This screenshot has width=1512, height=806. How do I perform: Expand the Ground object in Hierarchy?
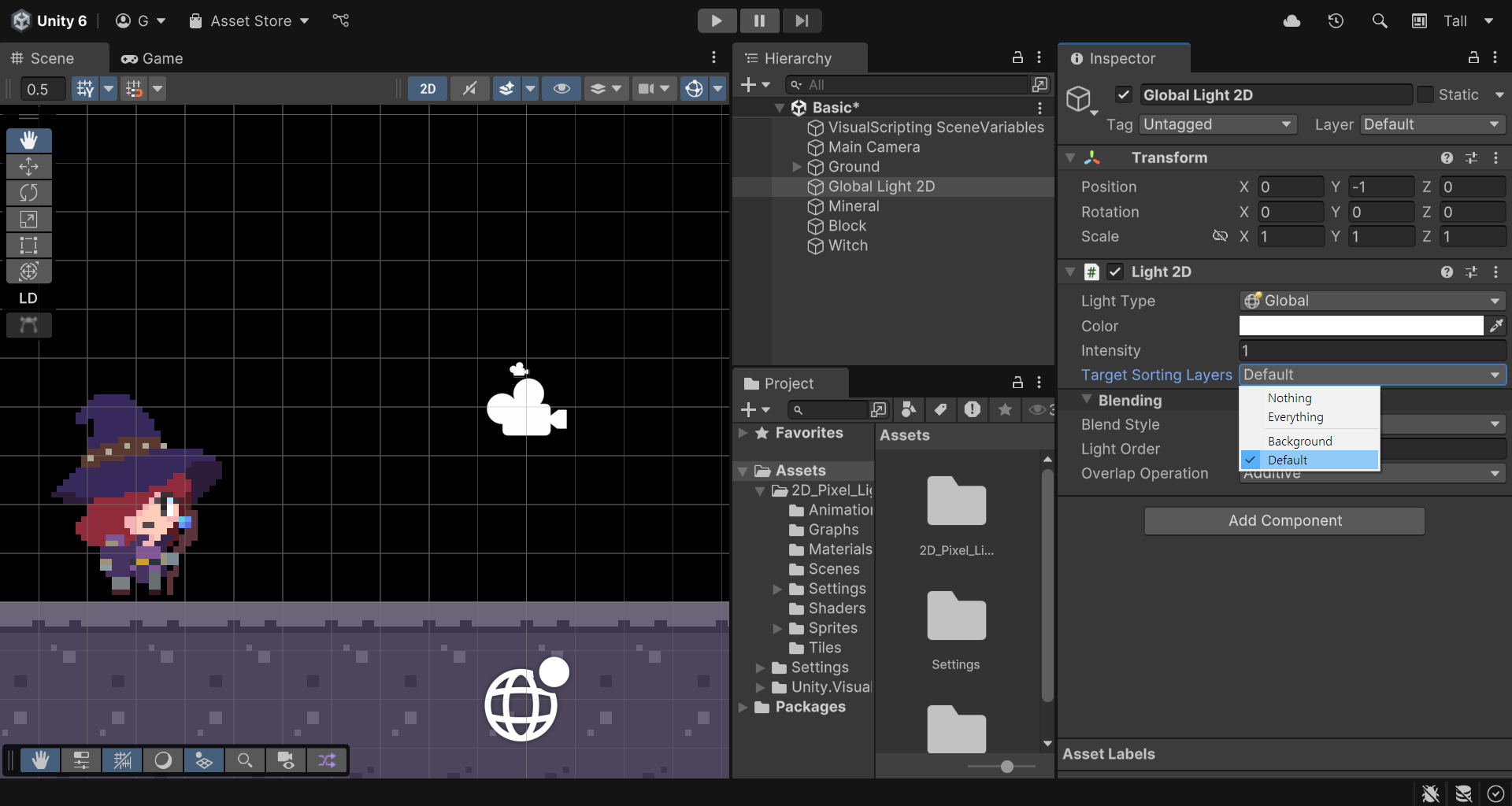point(797,167)
